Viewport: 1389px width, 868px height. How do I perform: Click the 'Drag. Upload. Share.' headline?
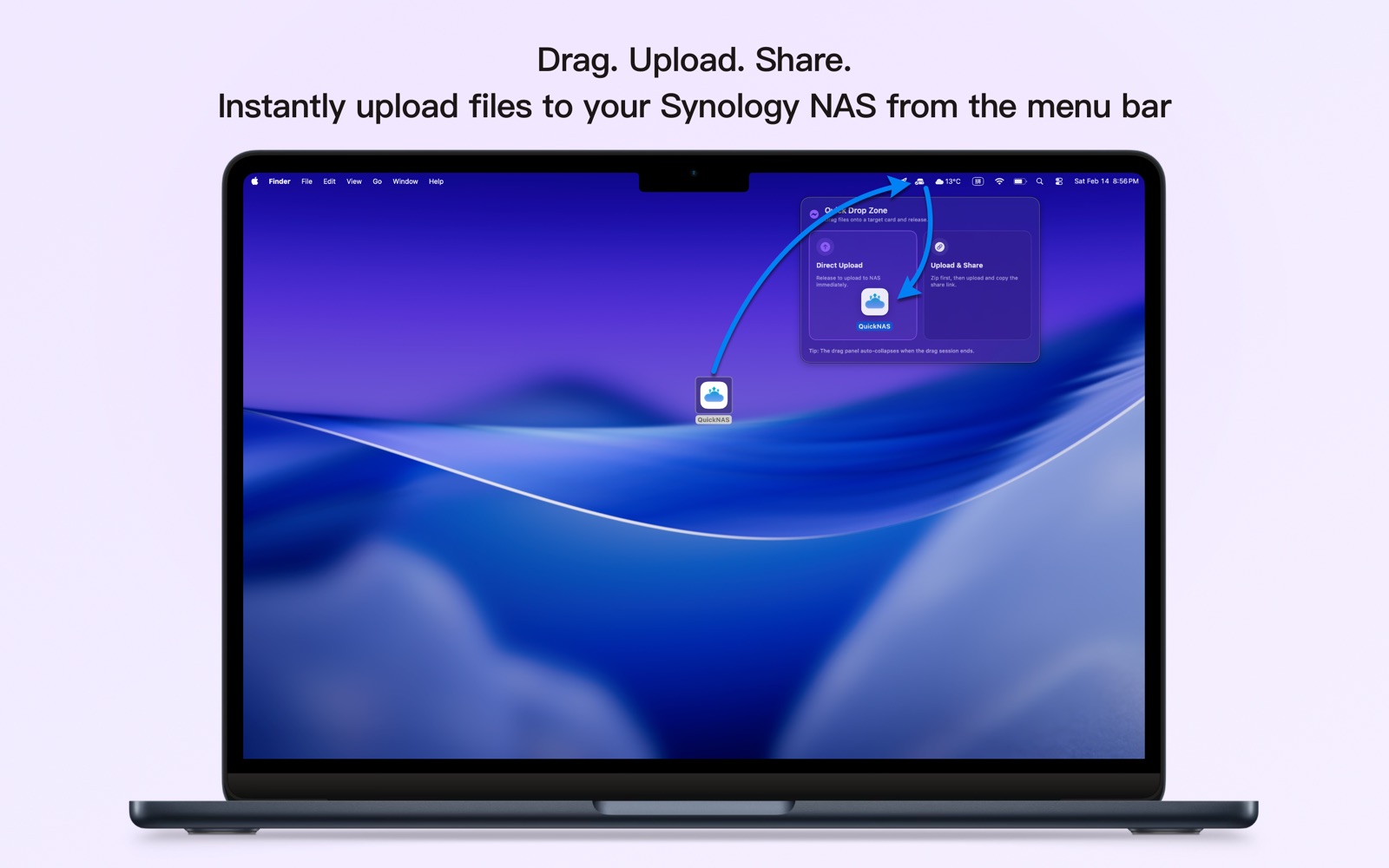(694, 60)
